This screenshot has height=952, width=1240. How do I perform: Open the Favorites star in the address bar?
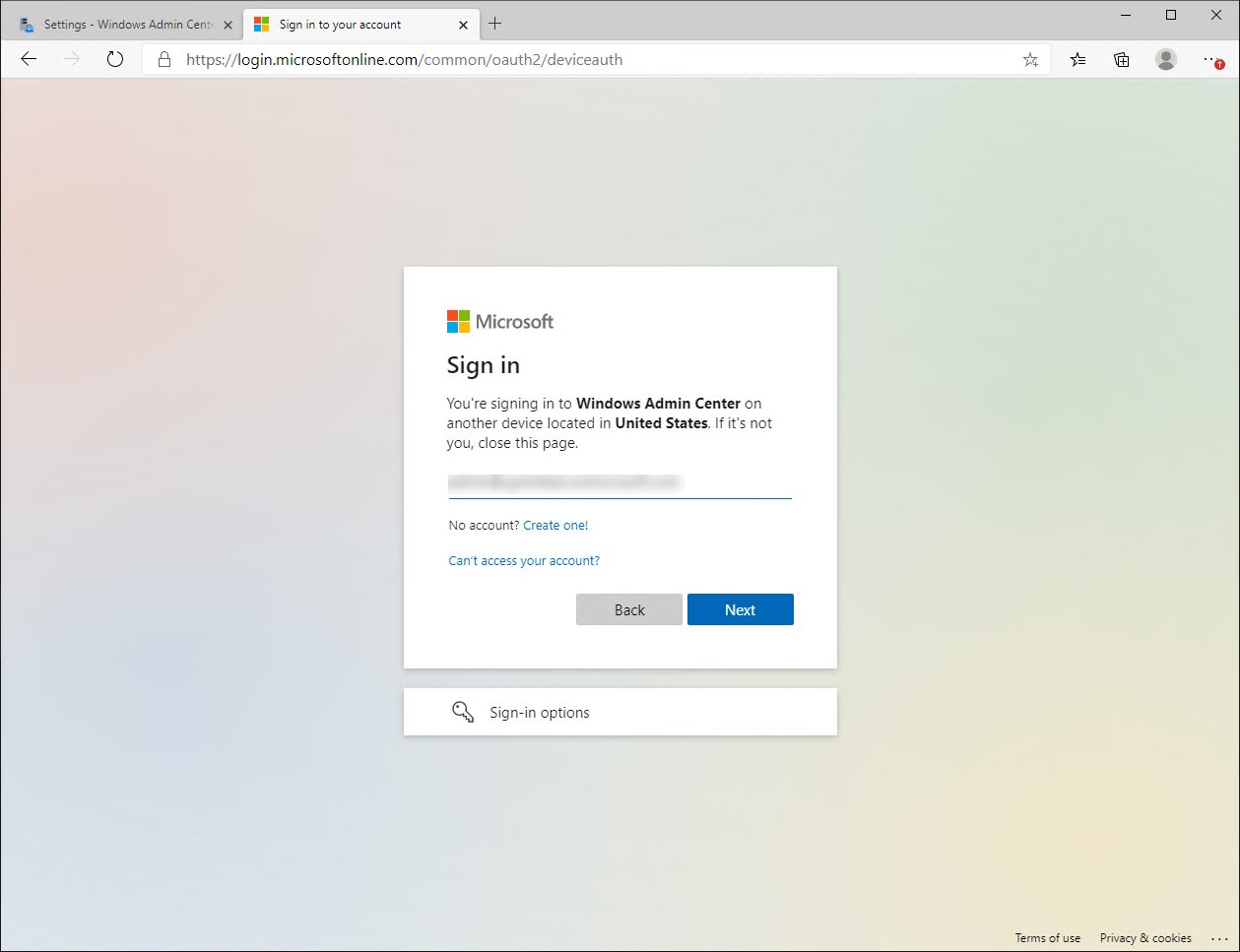[x=1030, y=60]
